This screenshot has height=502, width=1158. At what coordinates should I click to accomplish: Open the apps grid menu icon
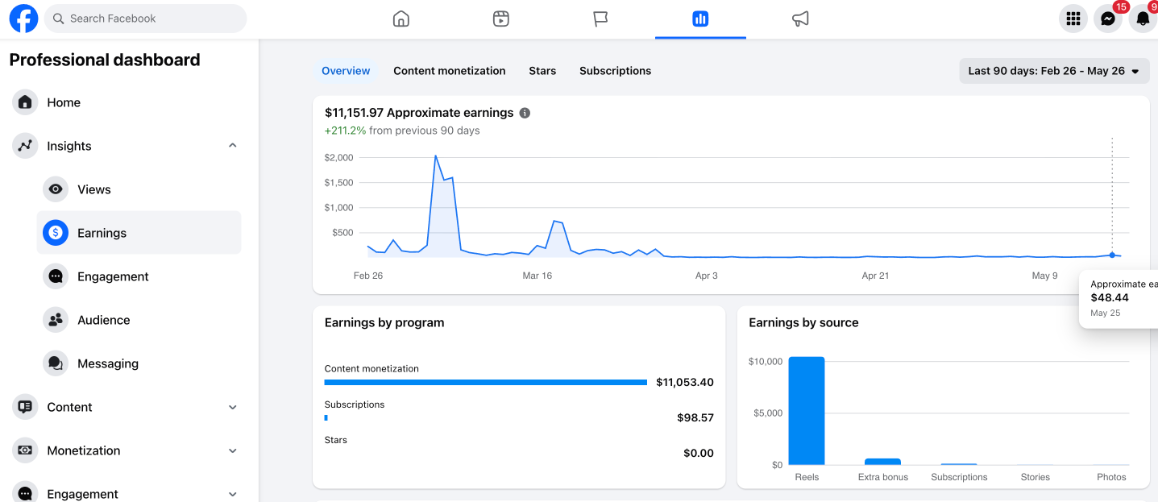coord(1074,18)
